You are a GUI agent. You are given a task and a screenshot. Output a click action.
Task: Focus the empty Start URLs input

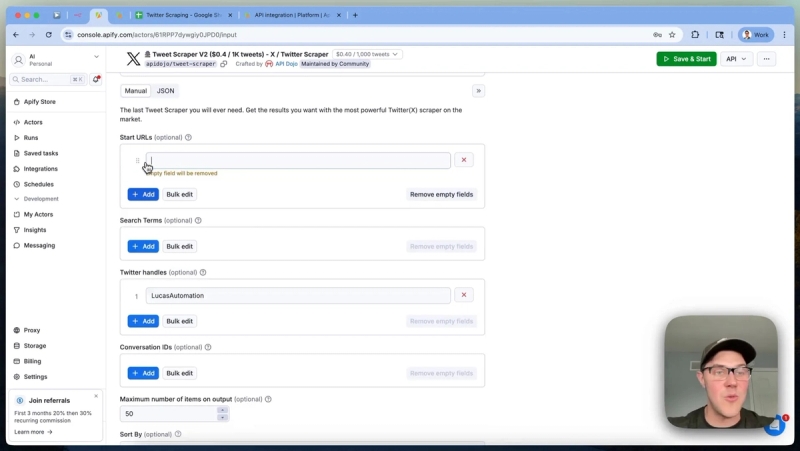(298, 160)
